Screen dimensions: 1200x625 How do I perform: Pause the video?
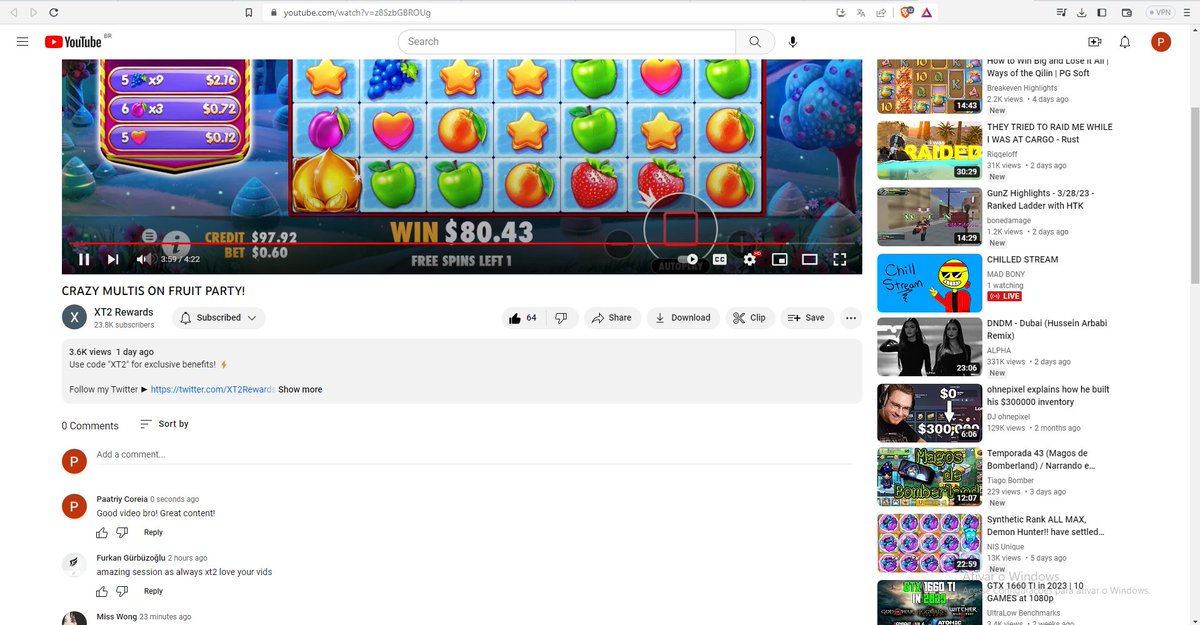84,259
